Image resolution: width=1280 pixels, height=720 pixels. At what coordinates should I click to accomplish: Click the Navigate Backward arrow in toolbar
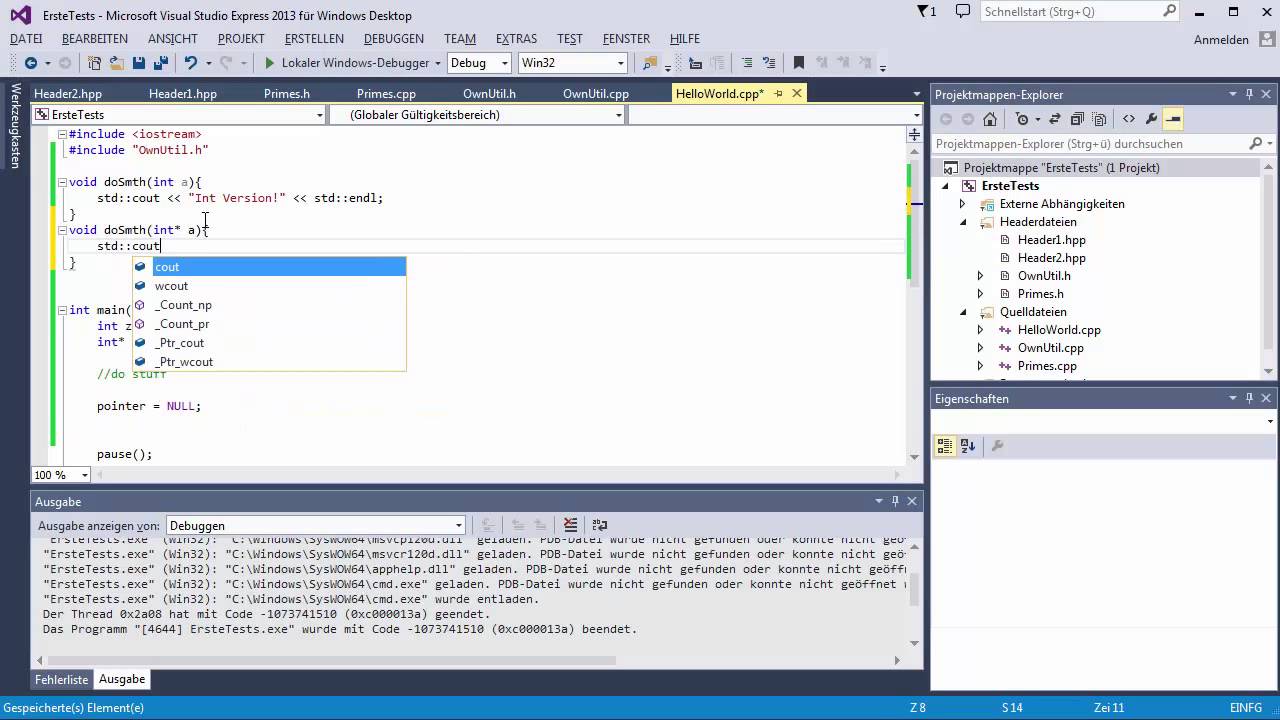click(x=30, y=63)
